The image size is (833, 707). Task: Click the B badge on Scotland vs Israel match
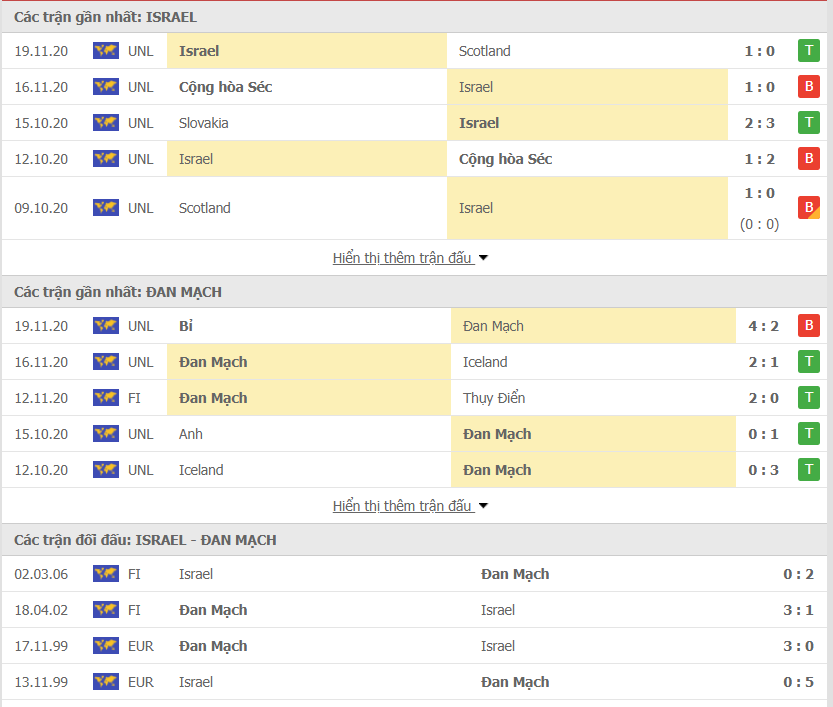(809, 207)
